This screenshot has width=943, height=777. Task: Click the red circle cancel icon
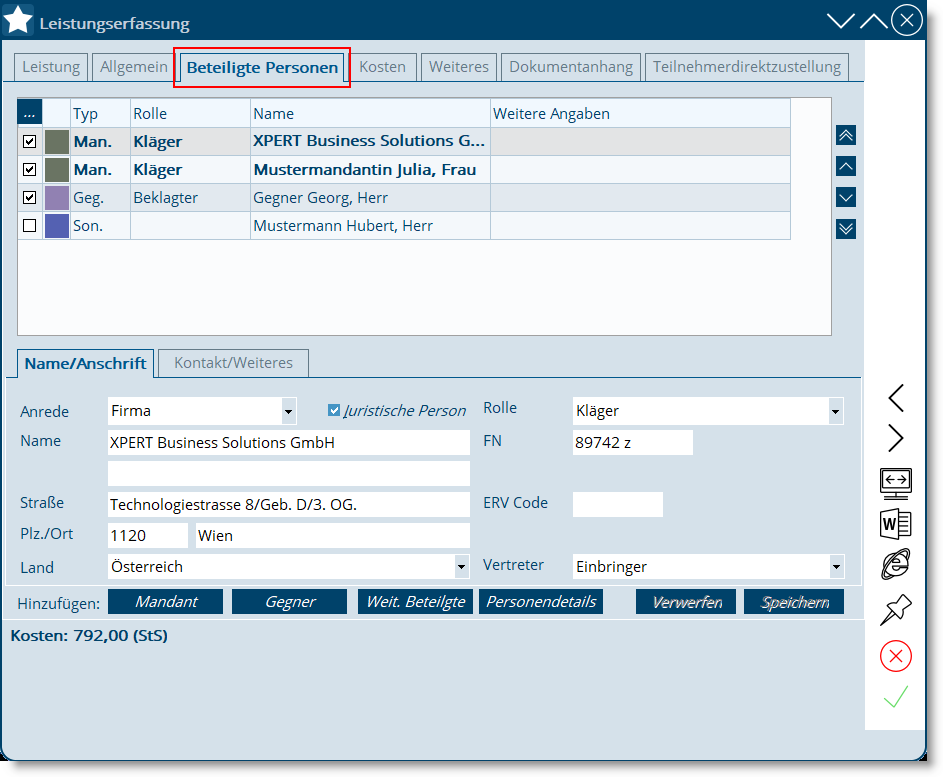(895, 656)
